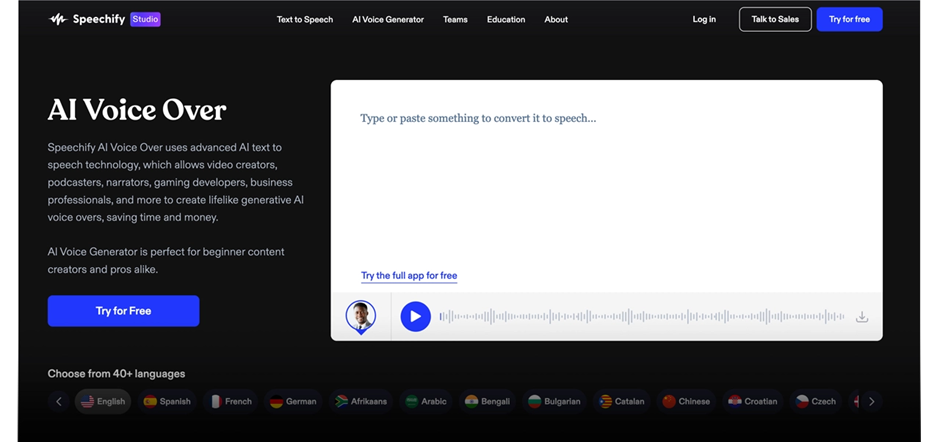Screen dimensions: 940x442
Task: Select the Spanish language chip
Action: [167, 401]
